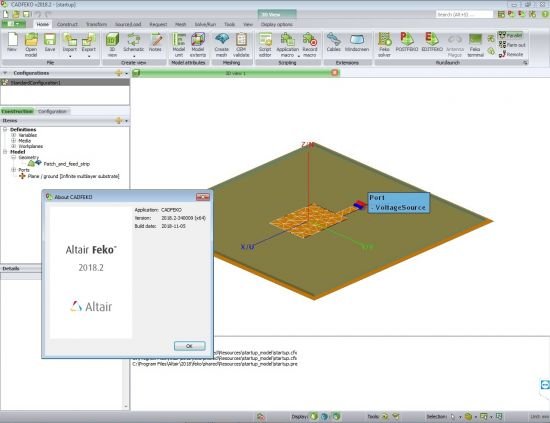Open the Windscreen extension
Image resolution: width=550 pixels, height=423 pixels.
[x=357, y=43]
